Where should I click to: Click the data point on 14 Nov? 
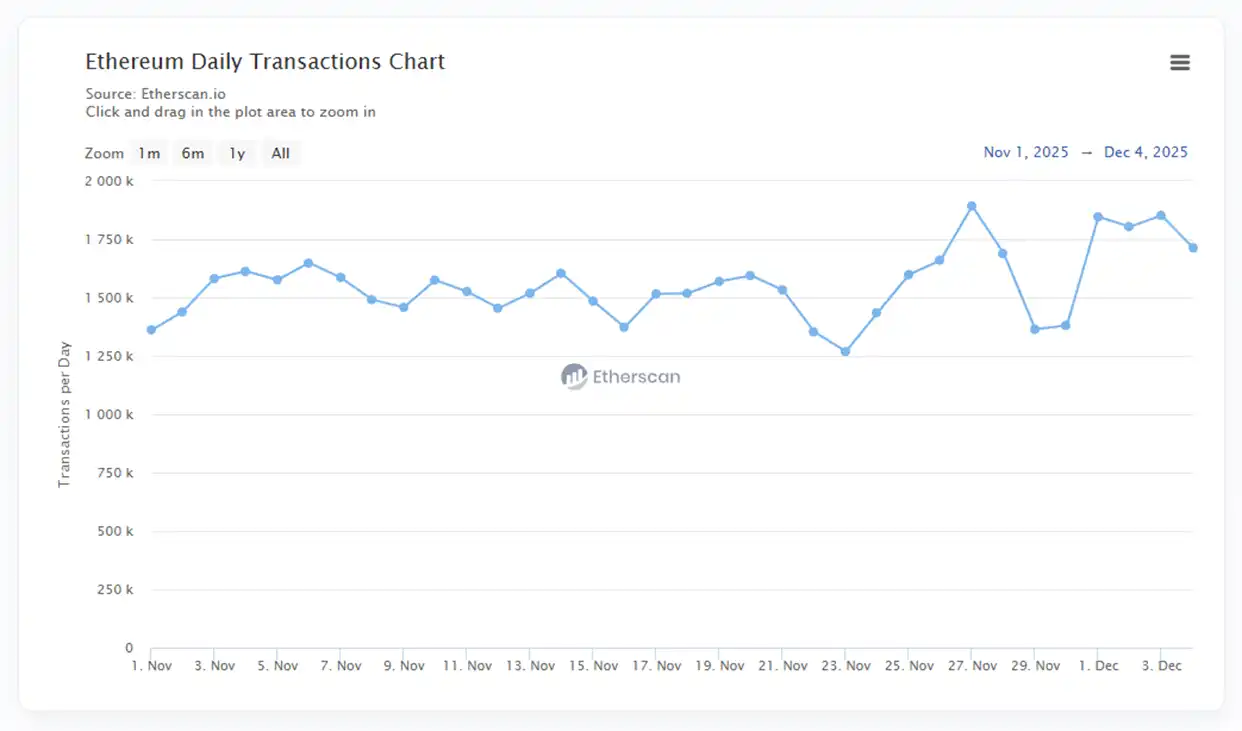click(x=561, y=273)
